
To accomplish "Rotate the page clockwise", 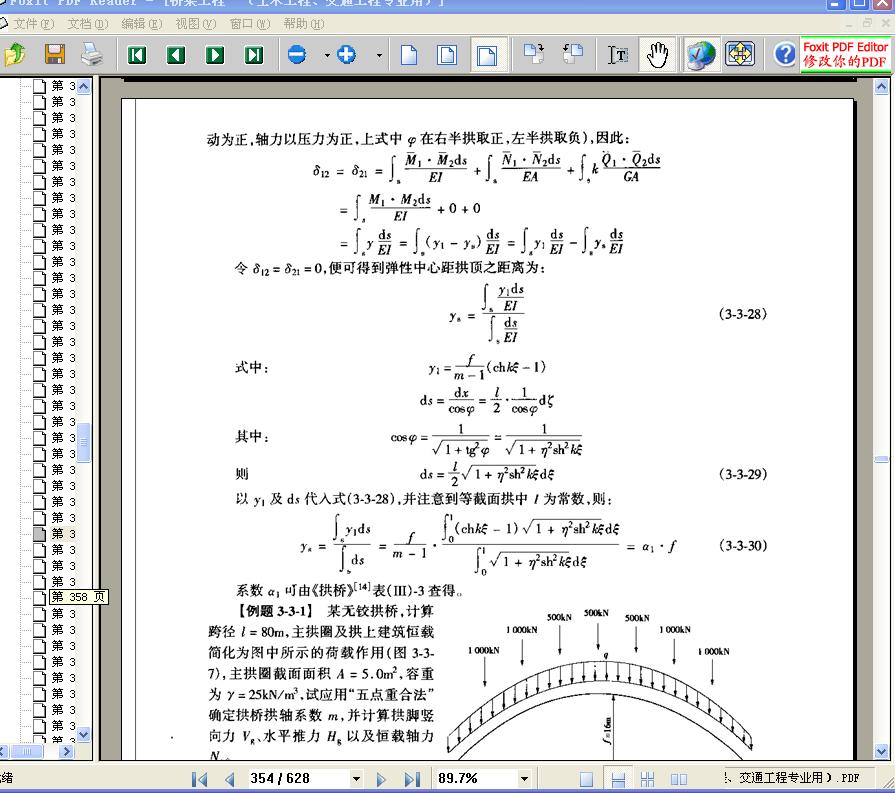I will coord(534,55).
